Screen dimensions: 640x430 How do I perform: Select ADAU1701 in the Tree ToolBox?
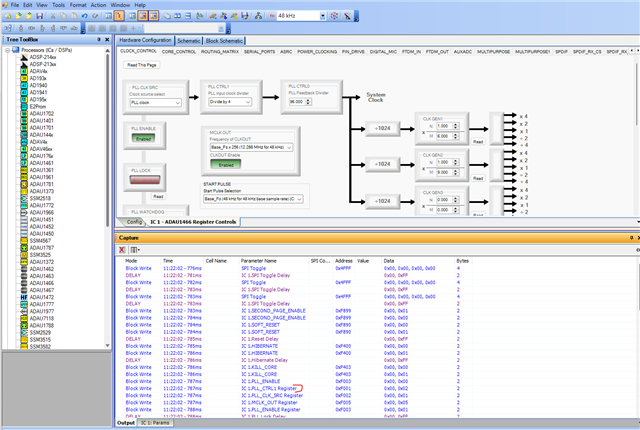(x=41, y=128)
